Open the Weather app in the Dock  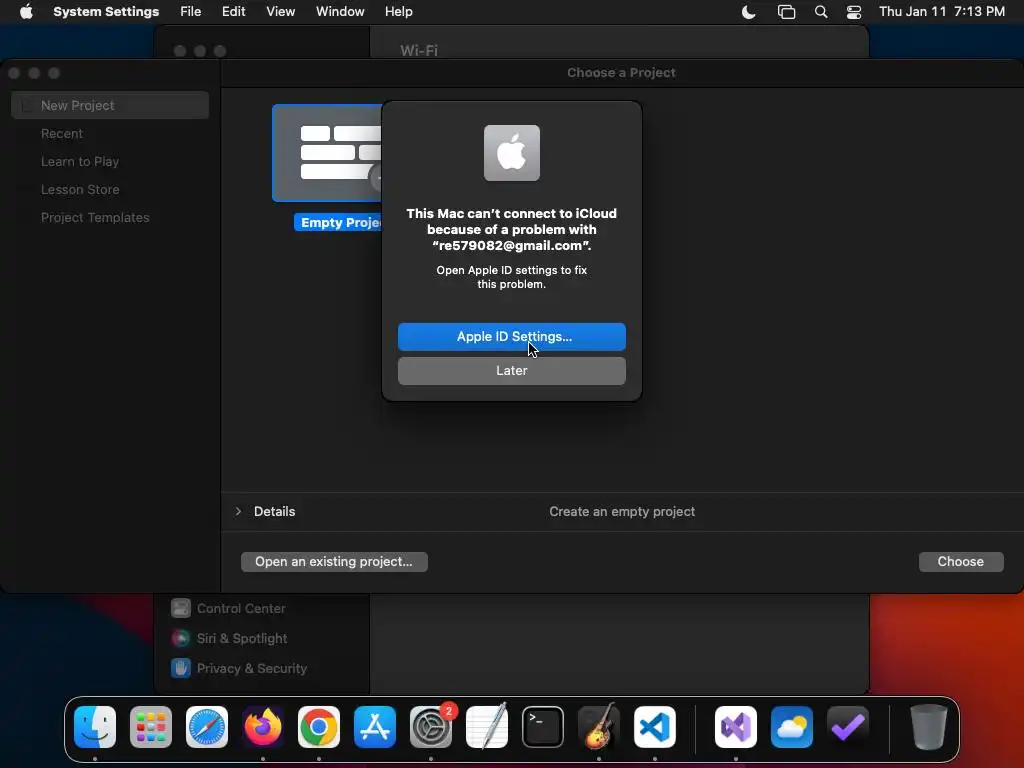(792, 727)
